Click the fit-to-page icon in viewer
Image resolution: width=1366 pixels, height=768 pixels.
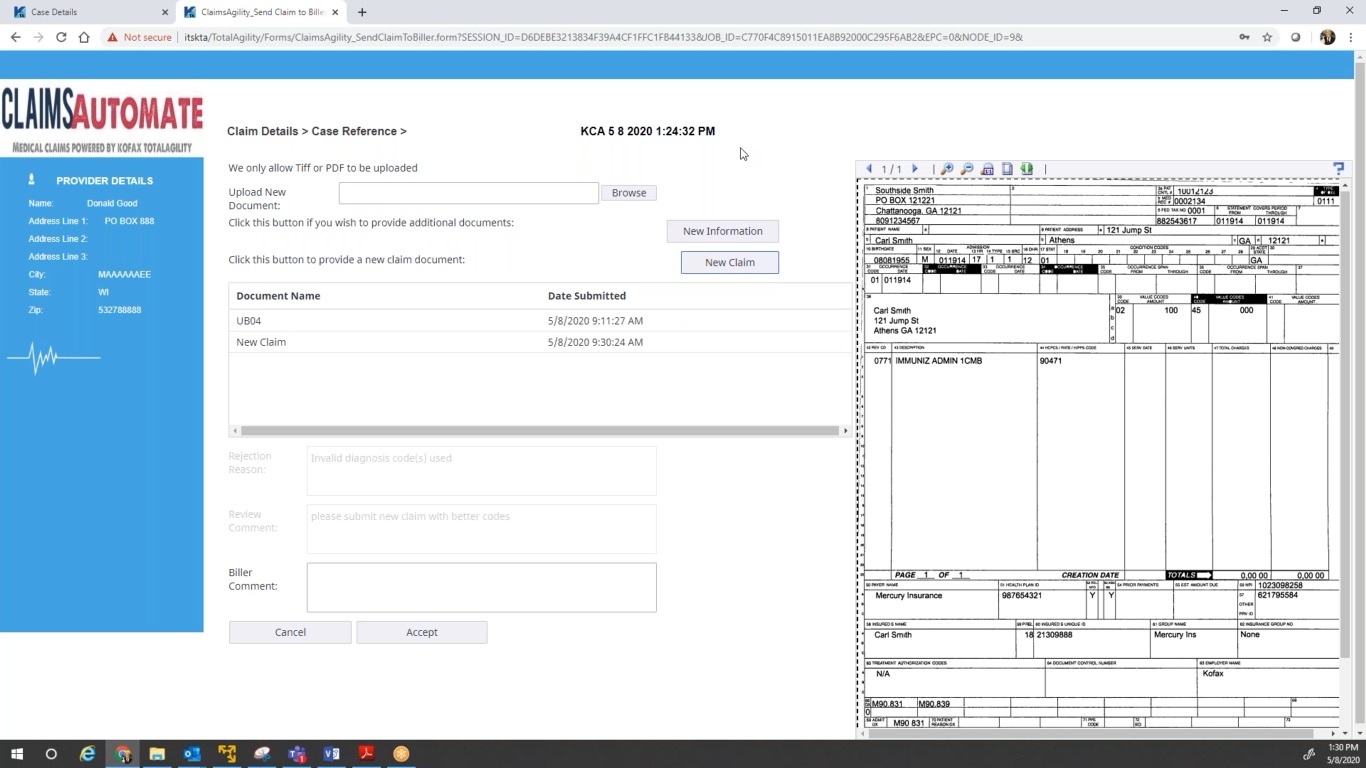point(1007,169)
